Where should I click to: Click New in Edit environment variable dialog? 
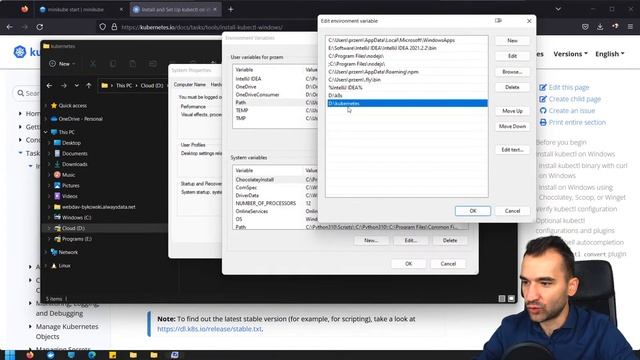[512, 40]
